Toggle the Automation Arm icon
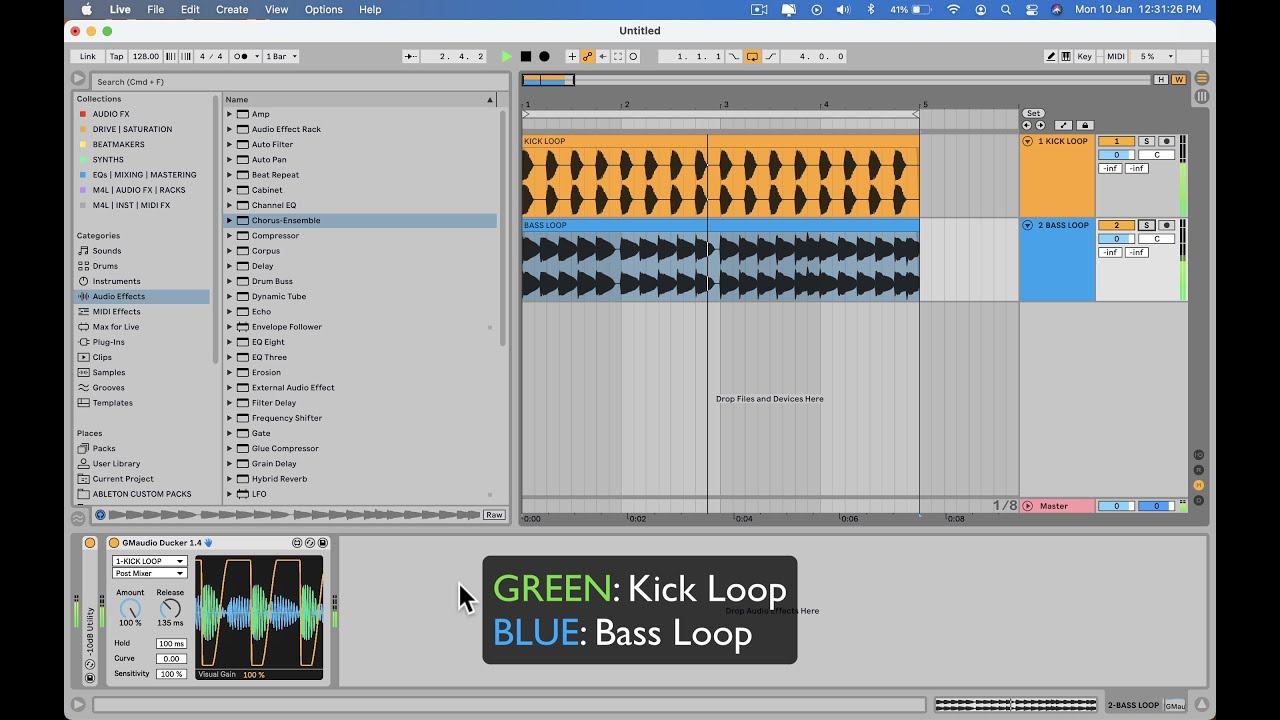The height and width of the screenshot is (720, 1280). pyautogui.click(x=588, y=57)
